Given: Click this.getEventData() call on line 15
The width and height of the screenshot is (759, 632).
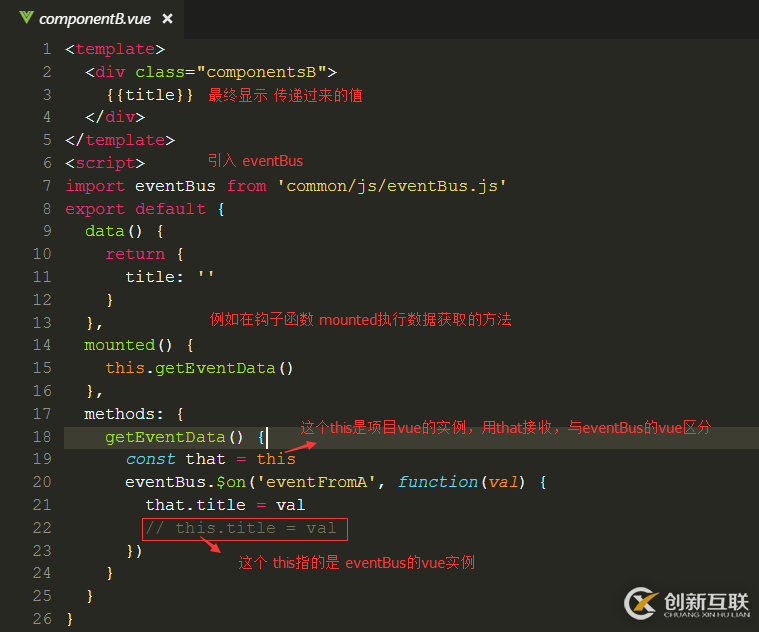Looking at the screenshot, I should click(199, 368).
